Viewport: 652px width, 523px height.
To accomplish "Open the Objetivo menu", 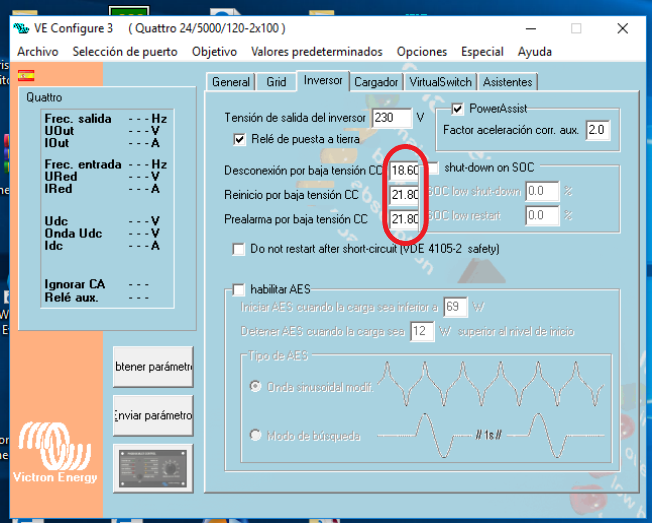I will tap(214, 52).
